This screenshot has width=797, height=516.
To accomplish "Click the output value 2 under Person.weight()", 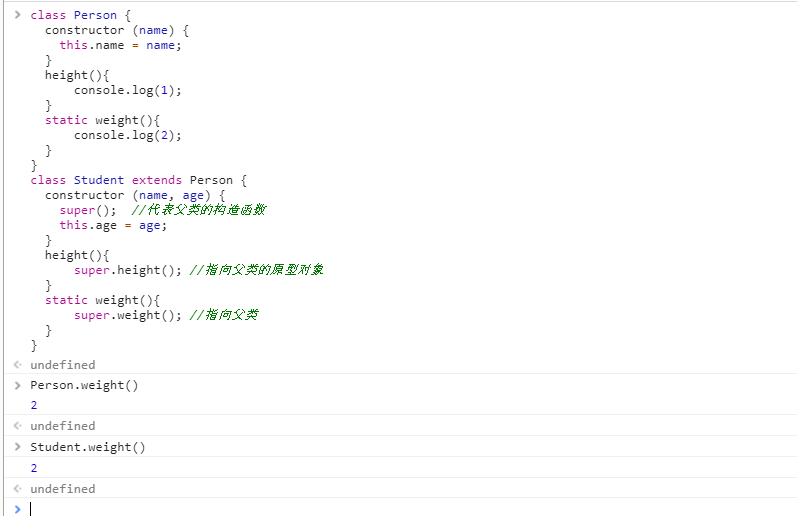I will tap(34, 405).
